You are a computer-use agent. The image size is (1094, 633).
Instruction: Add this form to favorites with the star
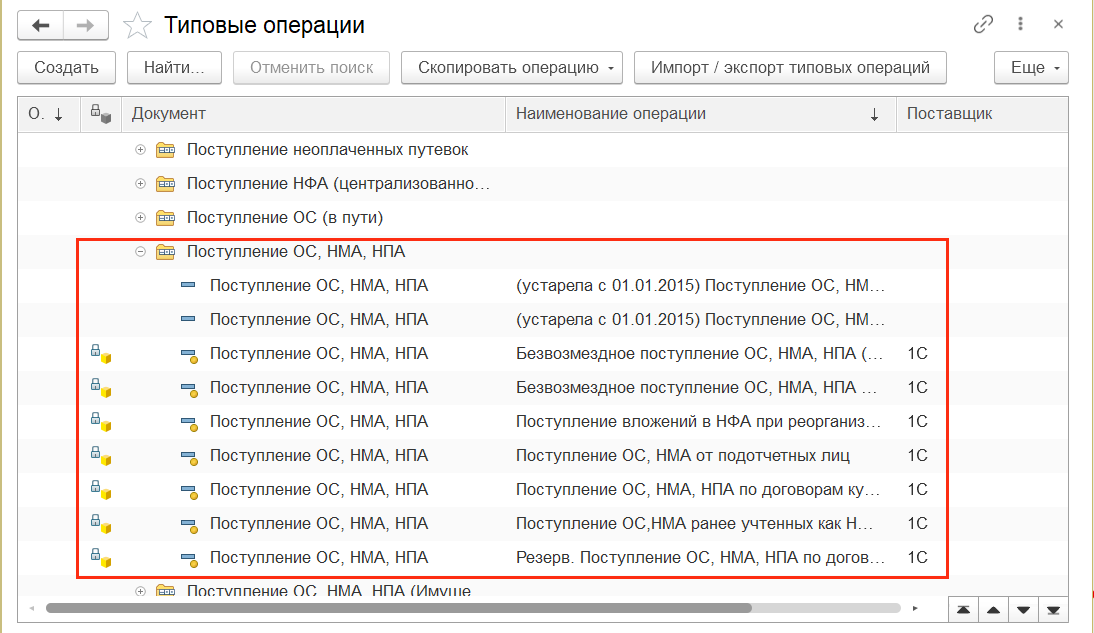[x=137, y=25]
